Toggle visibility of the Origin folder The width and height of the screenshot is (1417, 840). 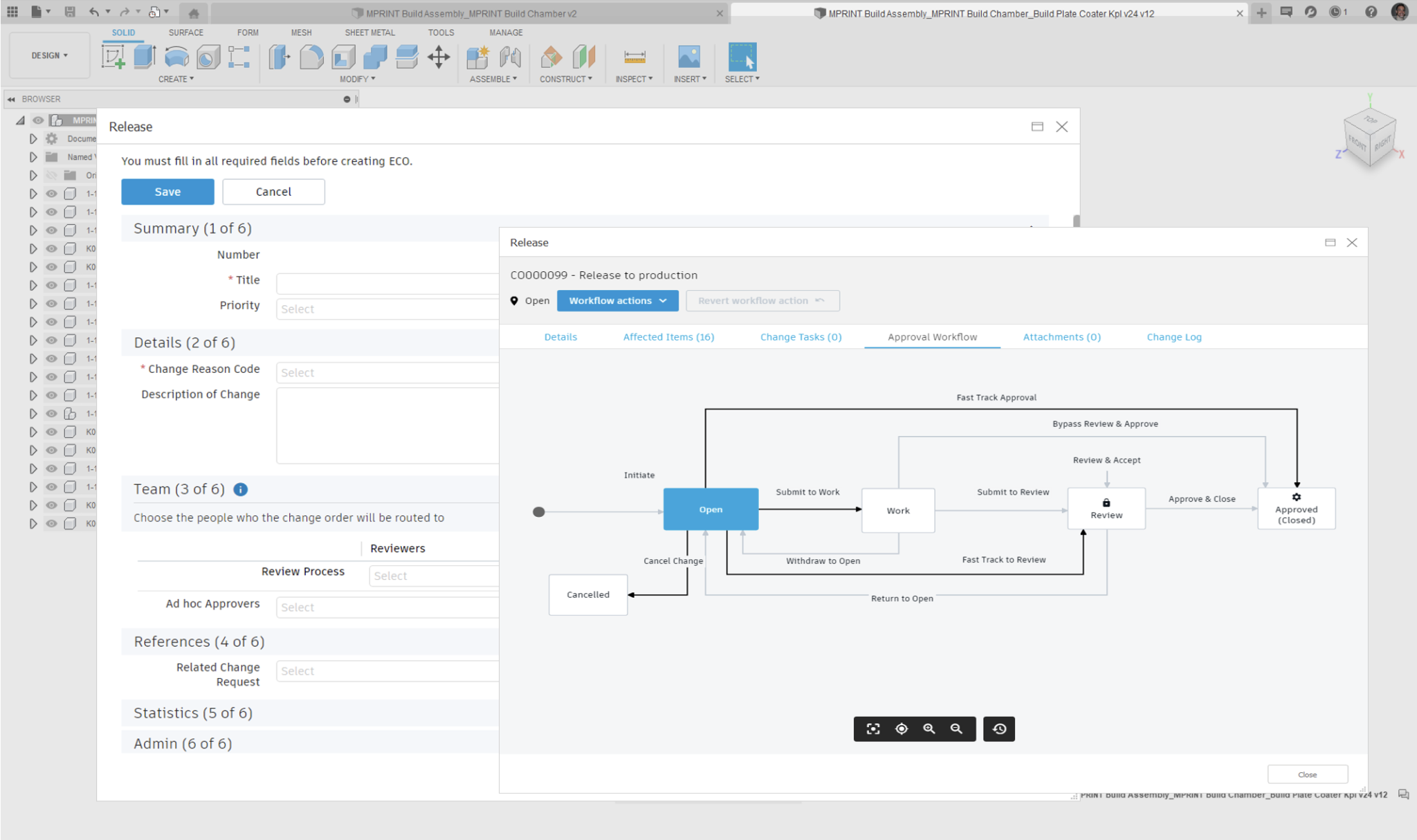pyautogui.click(x=51, y=175)
